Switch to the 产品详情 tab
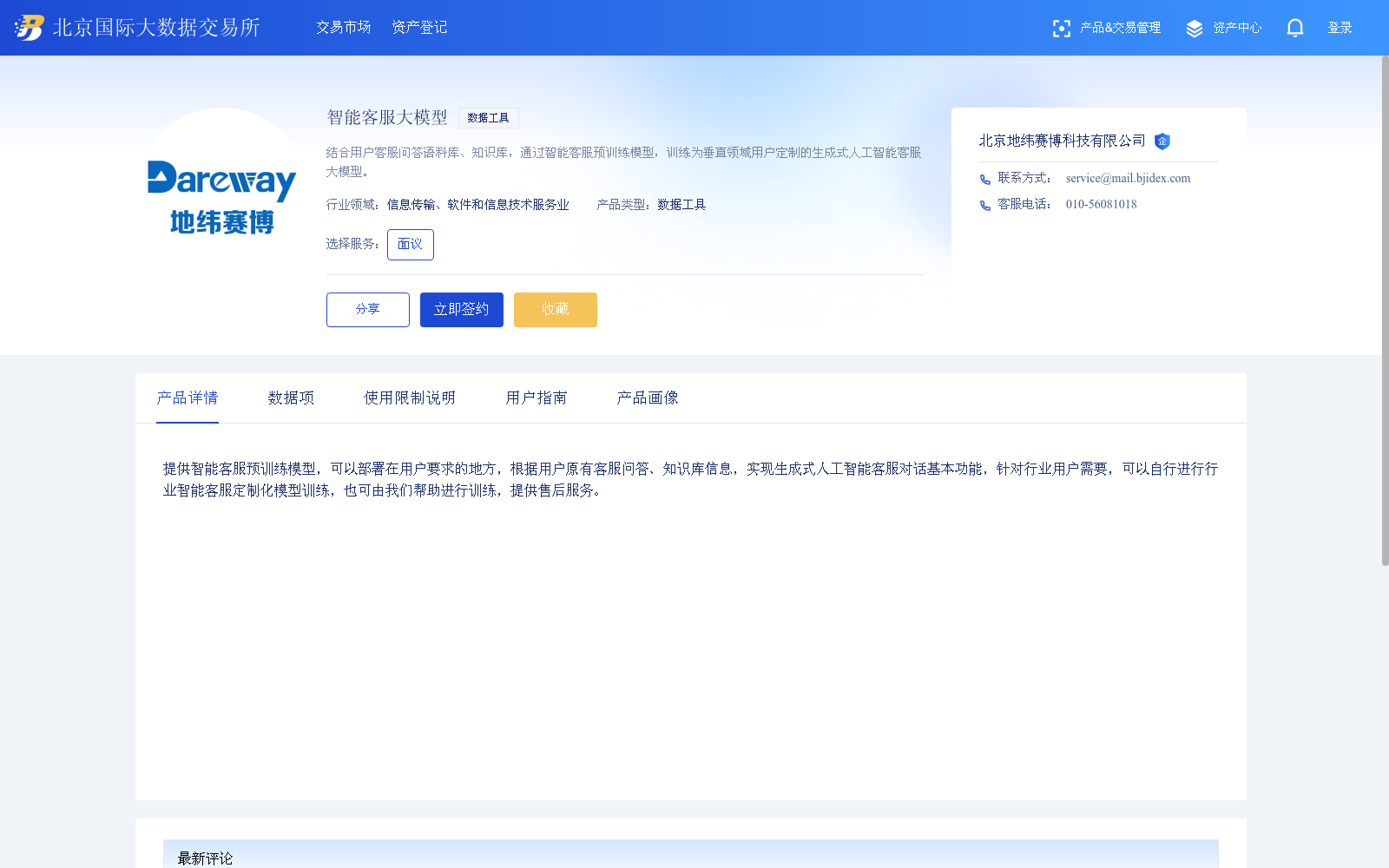Viewport: 1389px width, 868px height. (x=188, y=398)
